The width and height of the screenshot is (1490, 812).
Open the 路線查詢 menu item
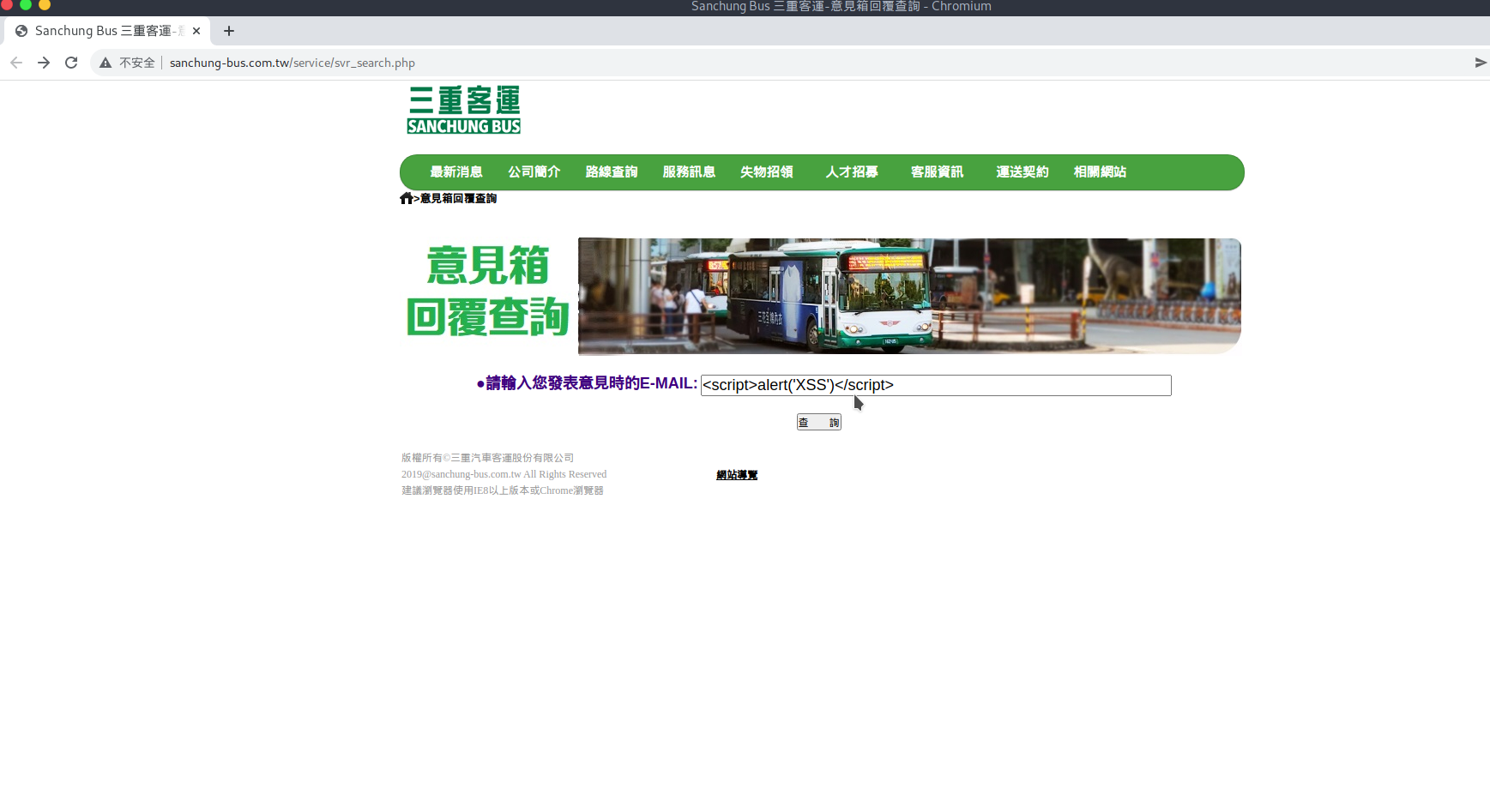click(612, 171)
